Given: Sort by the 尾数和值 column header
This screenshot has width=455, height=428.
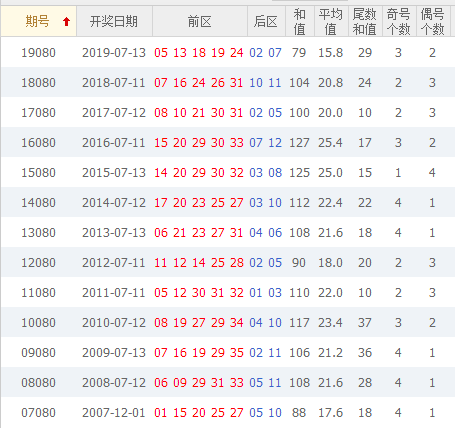Looking at the screenshot, I should pyautogui.click(x=365, y=21).
